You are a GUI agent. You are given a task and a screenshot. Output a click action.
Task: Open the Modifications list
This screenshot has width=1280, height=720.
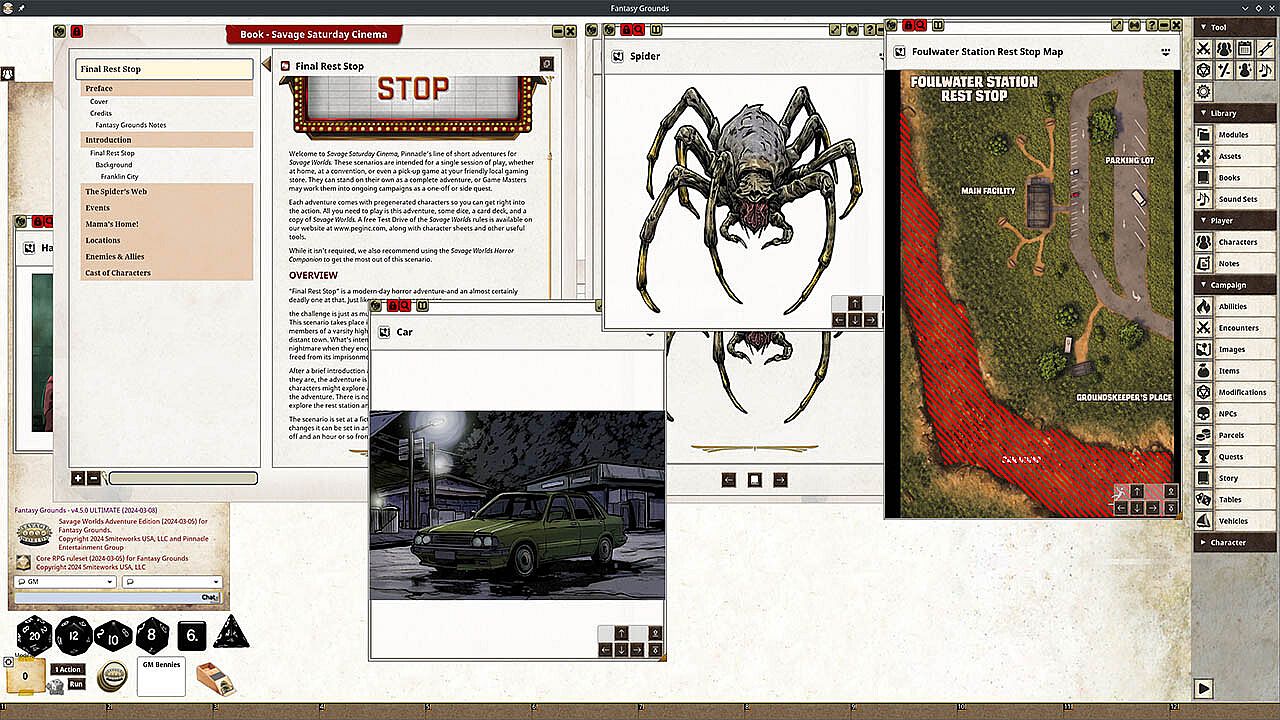[1235, 393]
